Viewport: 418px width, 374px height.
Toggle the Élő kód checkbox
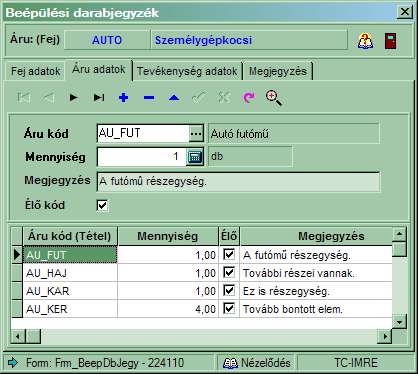coord(102,205)
